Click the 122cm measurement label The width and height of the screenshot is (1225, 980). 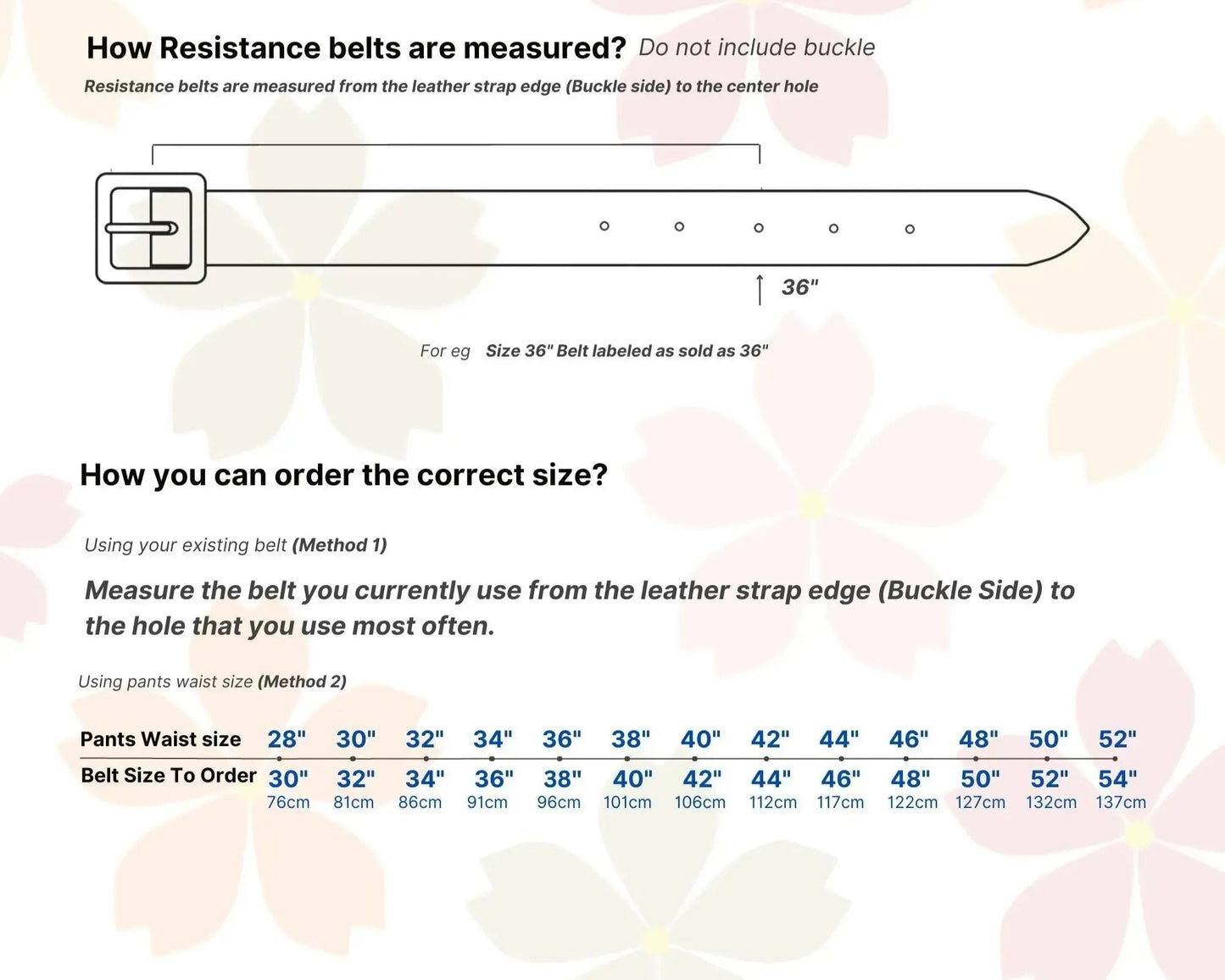(912, 802)
